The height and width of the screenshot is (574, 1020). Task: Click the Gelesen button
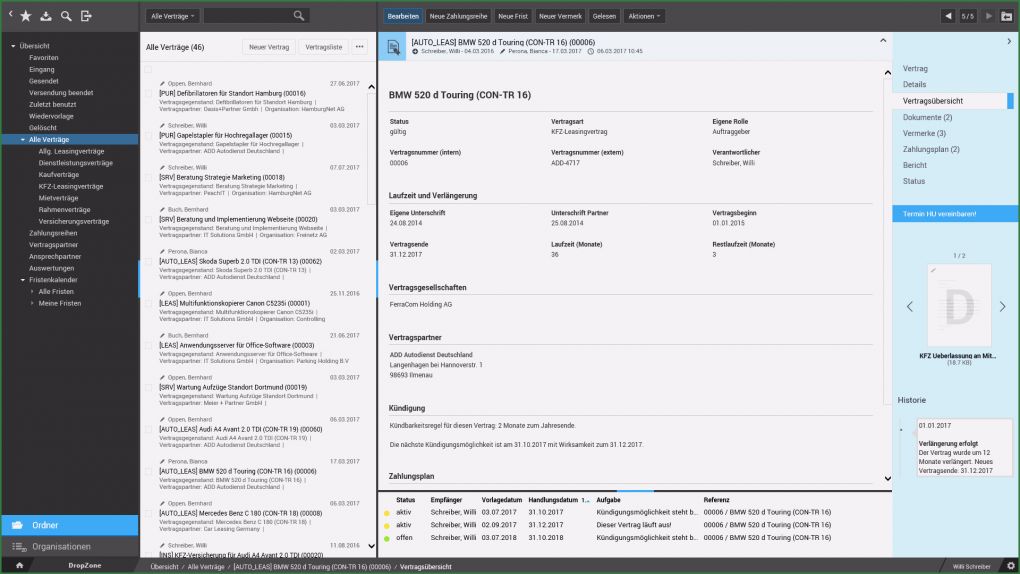[x=604, y=16]
